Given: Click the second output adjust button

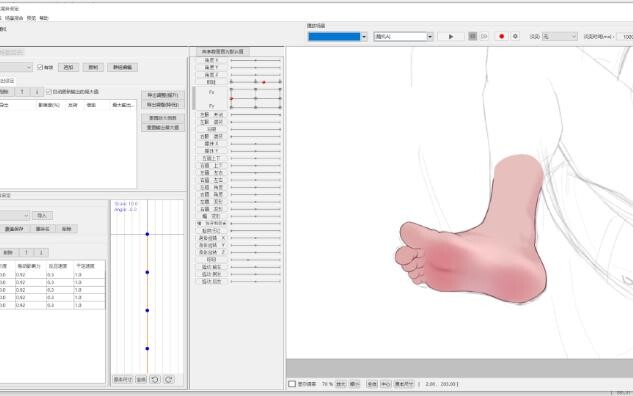Looking at the screenshot, I should click(x=163, y=105).
